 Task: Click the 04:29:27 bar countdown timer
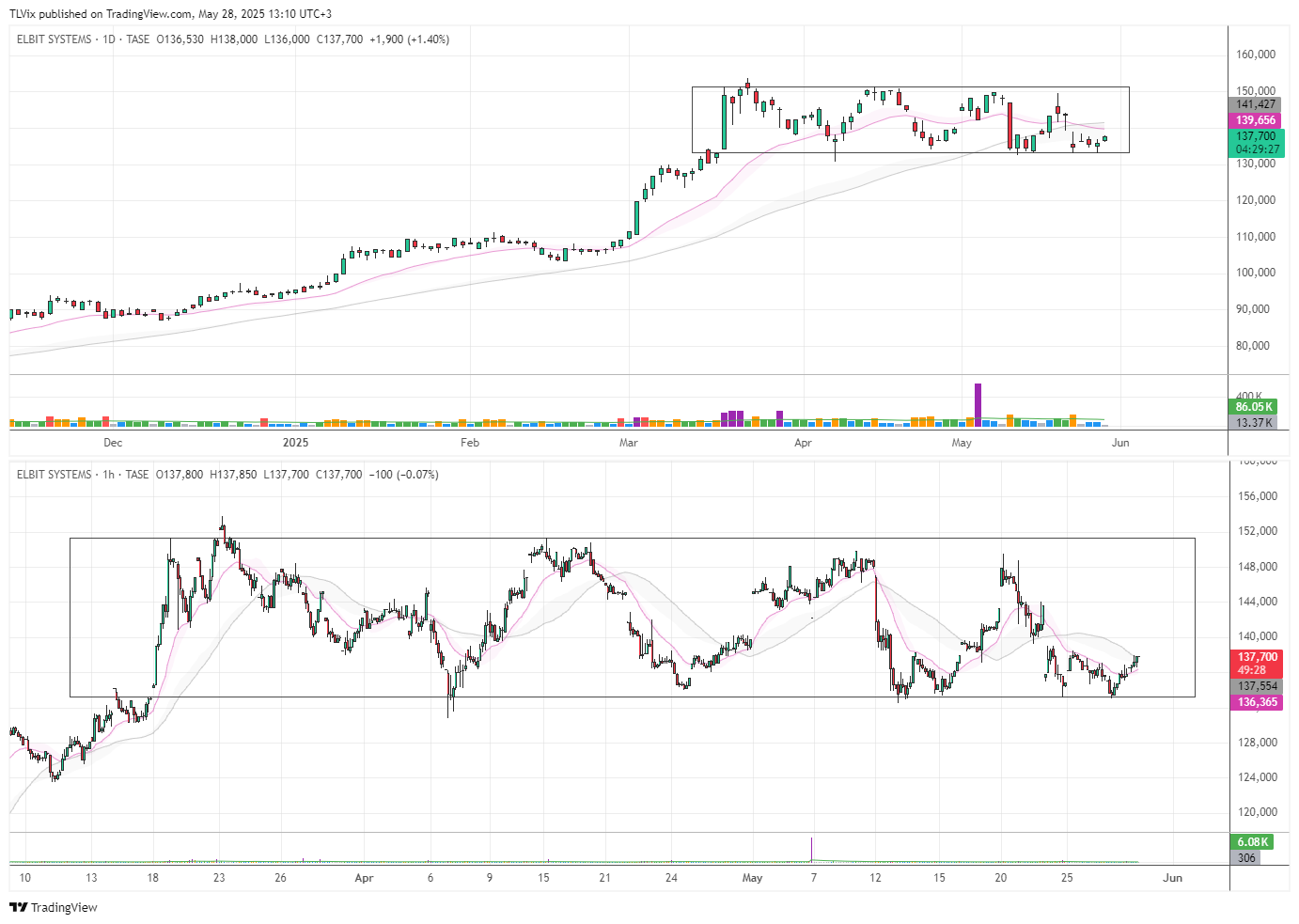click(1257, 149)
